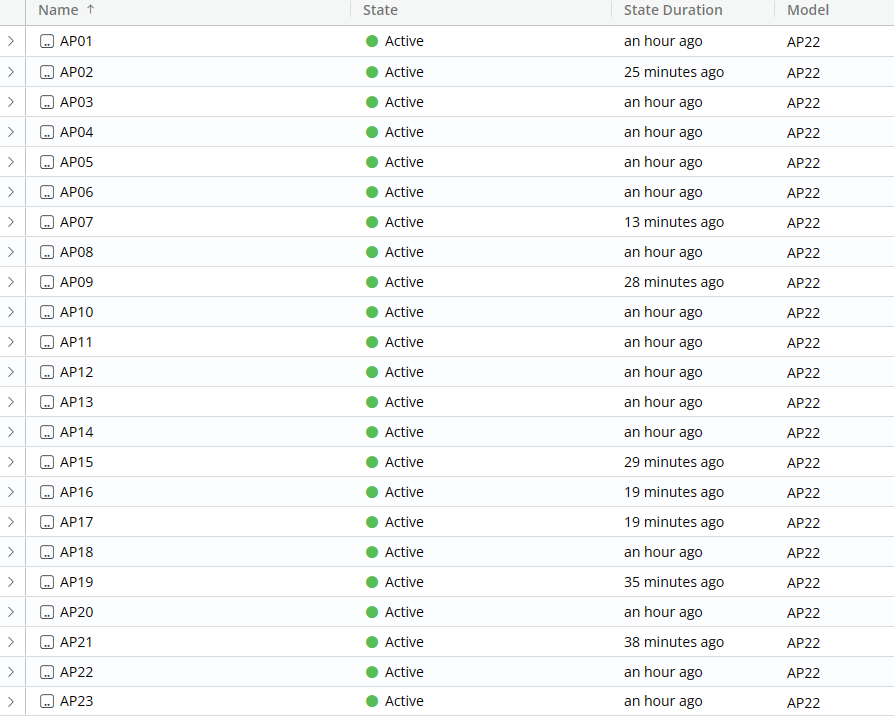
Task: Click the device icon beside AP10
Action: pos(47,312)
